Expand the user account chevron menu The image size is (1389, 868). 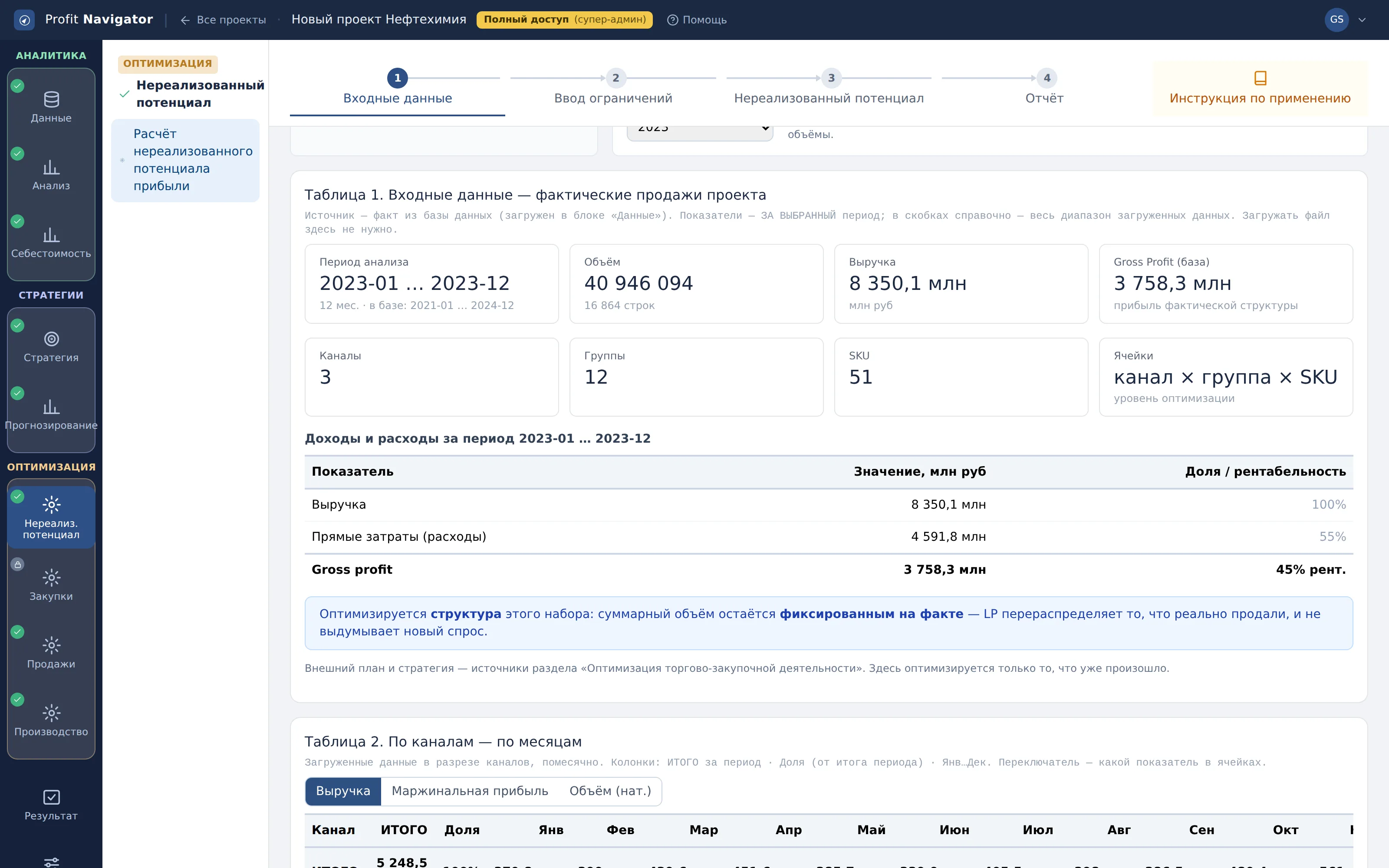click(1362, 20)
